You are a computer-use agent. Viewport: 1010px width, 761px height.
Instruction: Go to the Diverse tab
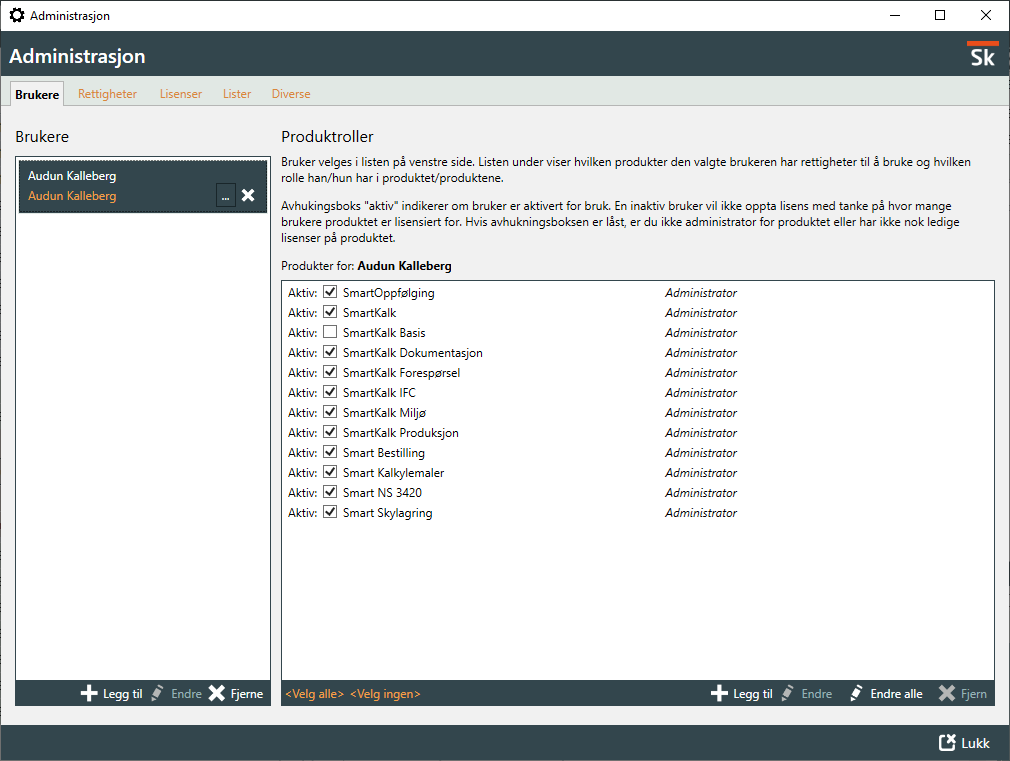[291, 94]
